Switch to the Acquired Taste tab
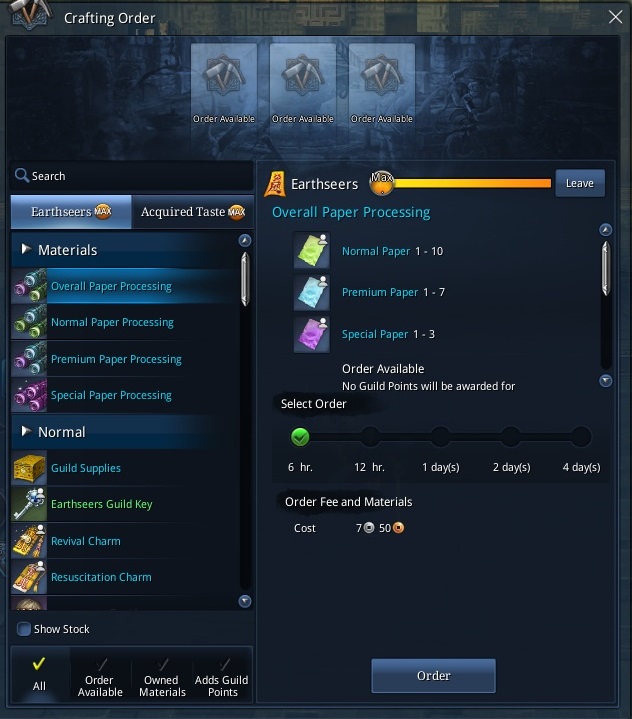632x719 pixels. 193,212
